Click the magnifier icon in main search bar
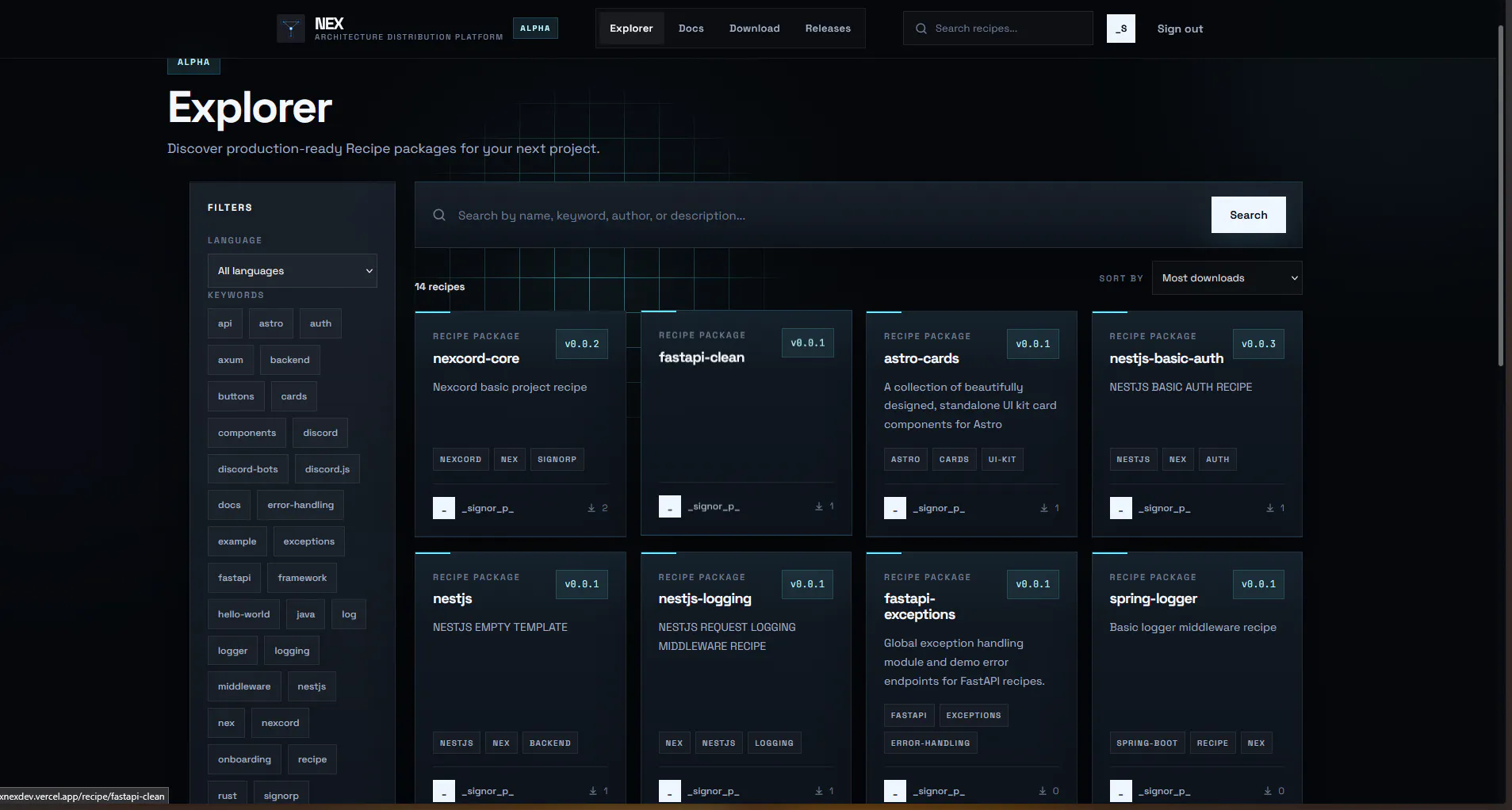 [438, 215]
